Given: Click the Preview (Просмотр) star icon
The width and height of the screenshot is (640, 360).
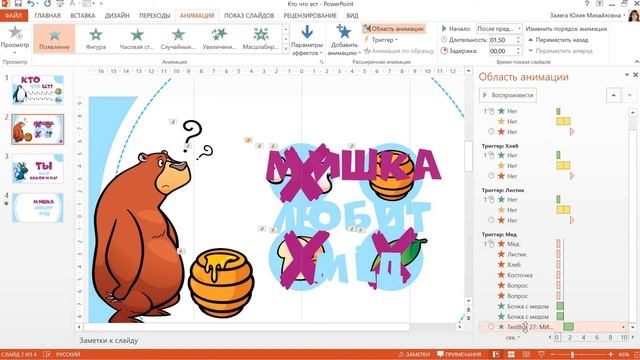Looking at the screenshot, I should [x=15, y=32].
